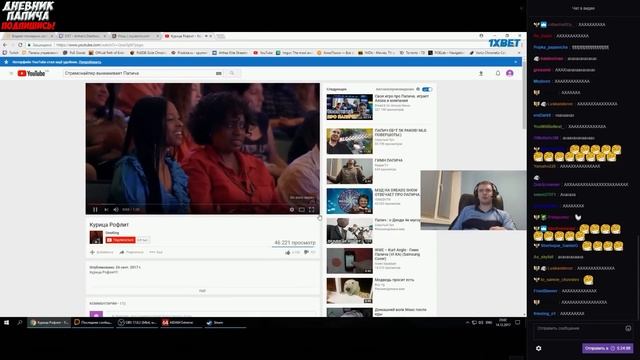Select Chrome window in the taskbar

coord(49,322)
